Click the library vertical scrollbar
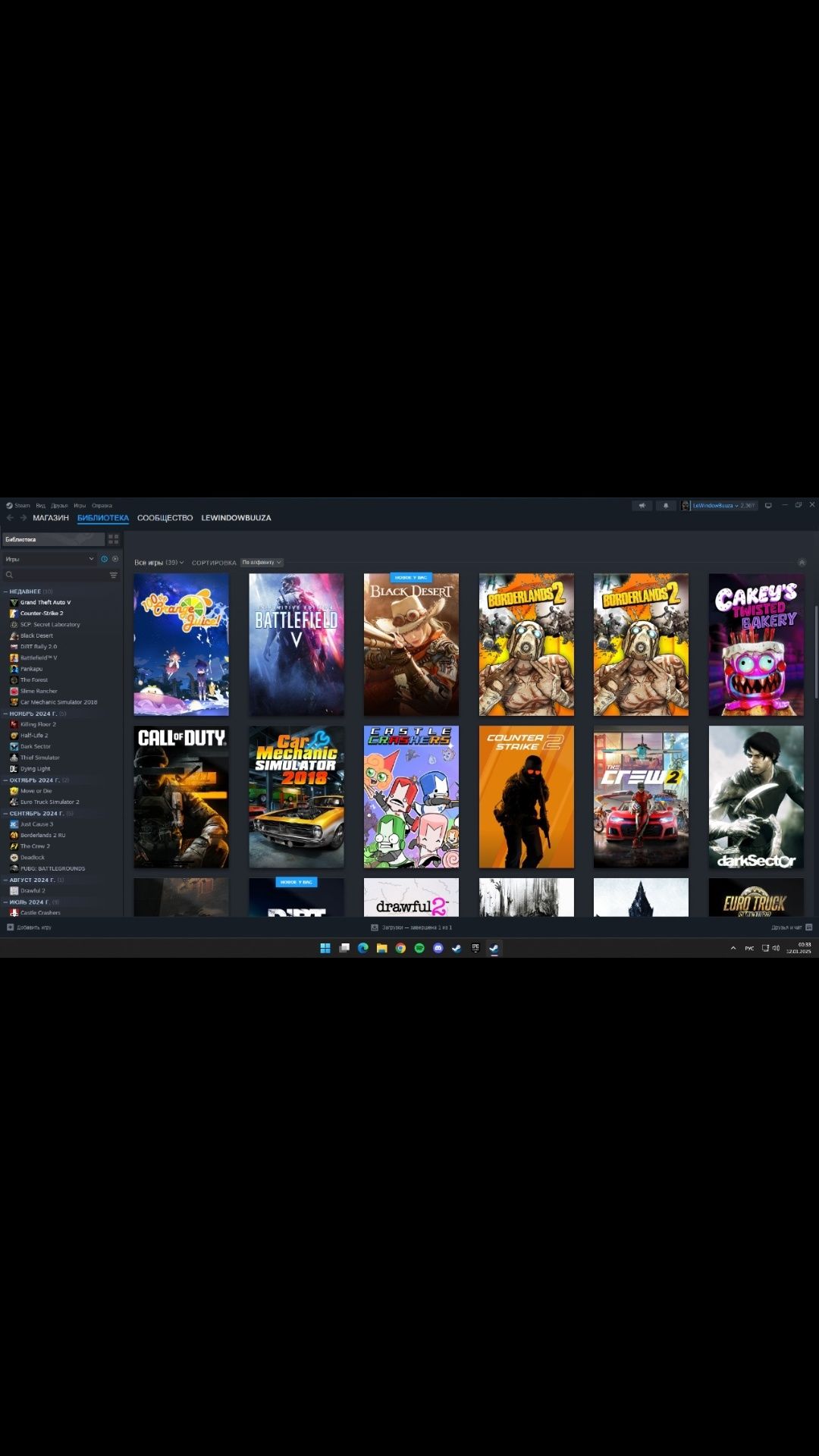The width and height of the screenshot is (819, 1456). tap(816, 652)
